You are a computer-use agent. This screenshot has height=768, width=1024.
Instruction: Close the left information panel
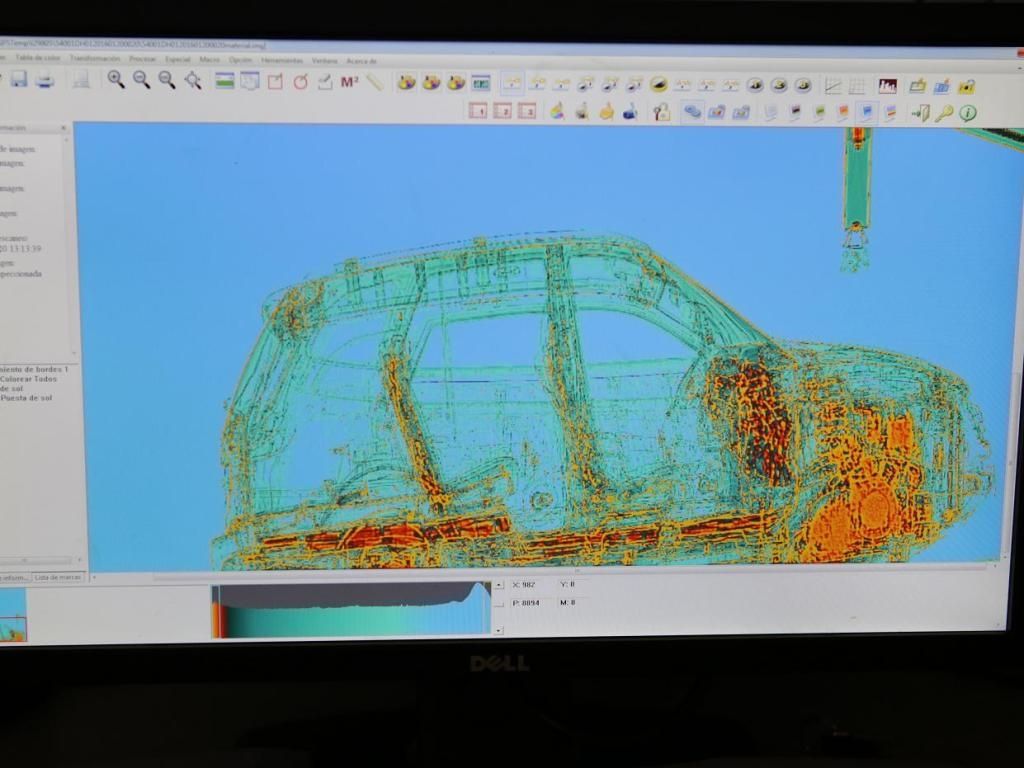coord(64,128)
